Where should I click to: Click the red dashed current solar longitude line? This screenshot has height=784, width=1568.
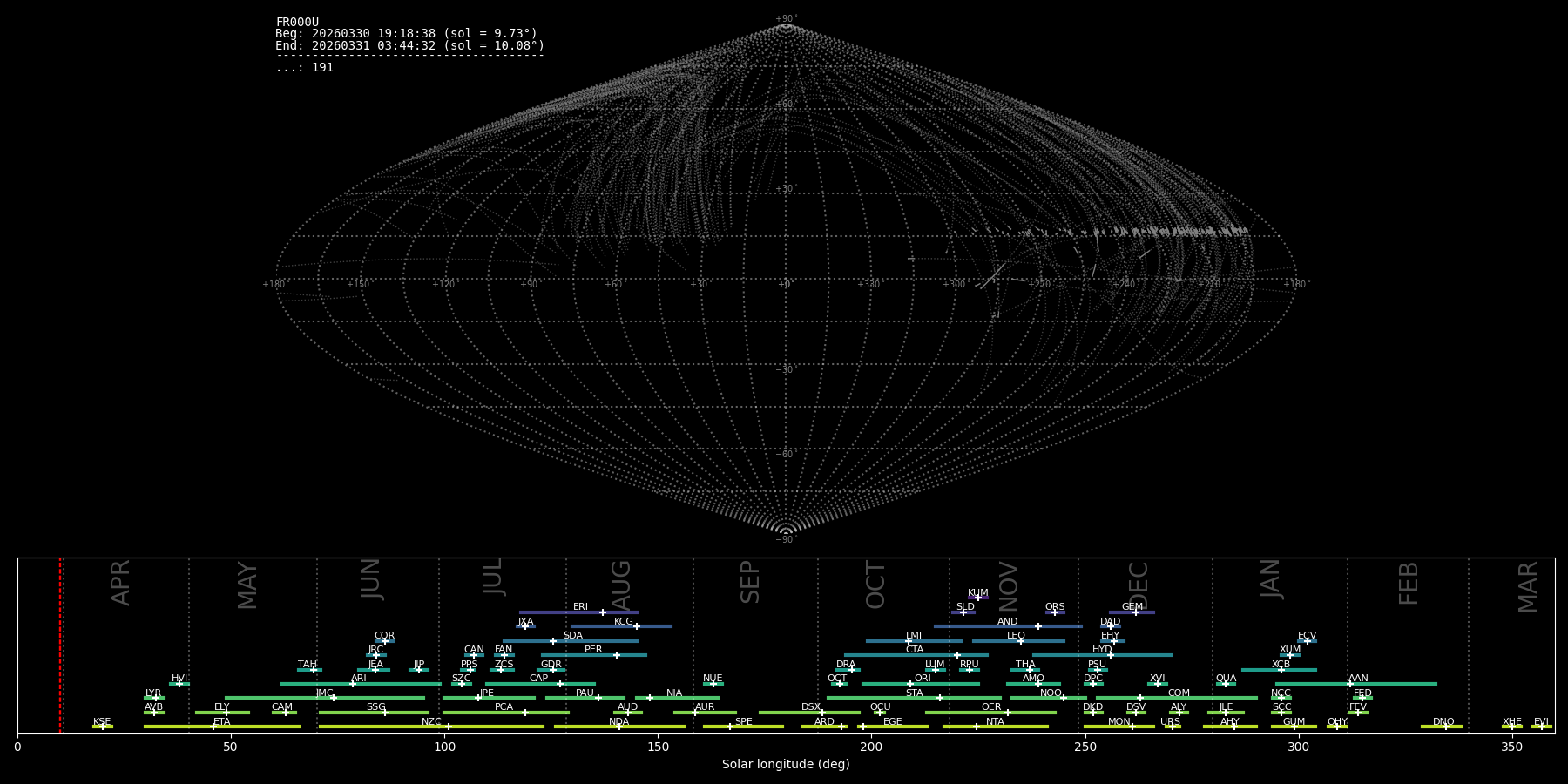coord(60,645)
